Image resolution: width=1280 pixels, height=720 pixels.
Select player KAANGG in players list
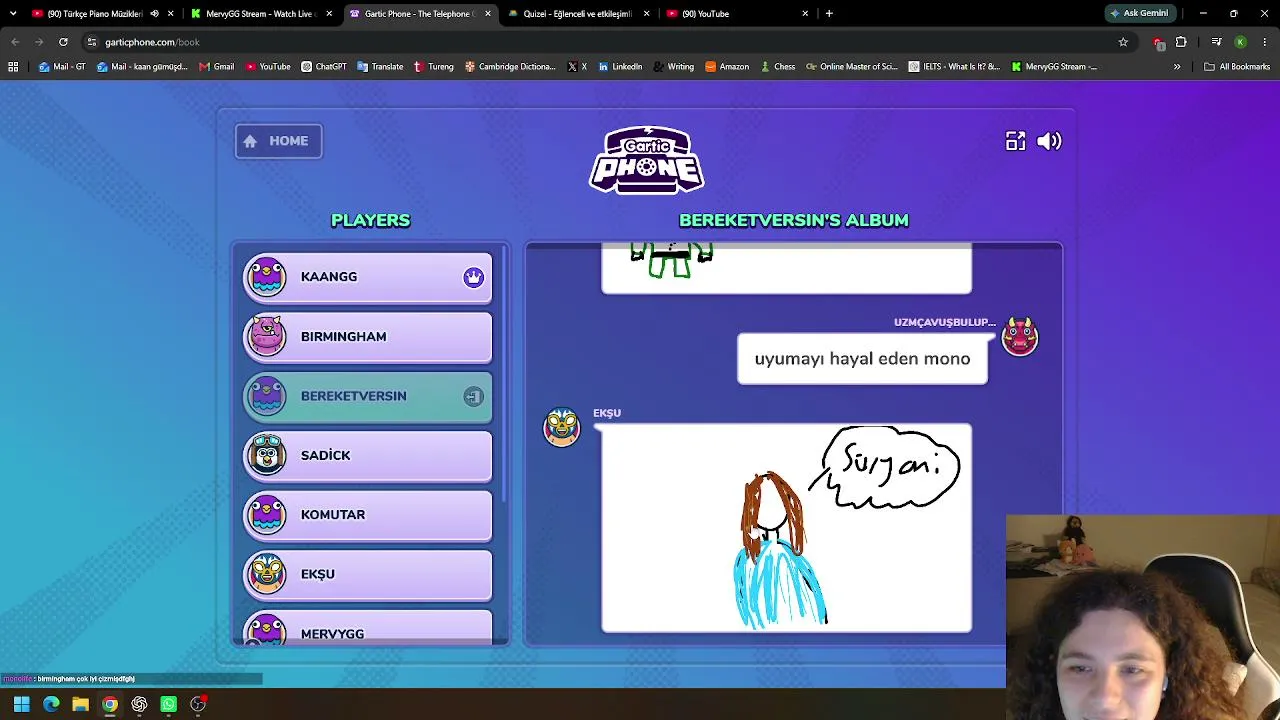coord(368,277)
